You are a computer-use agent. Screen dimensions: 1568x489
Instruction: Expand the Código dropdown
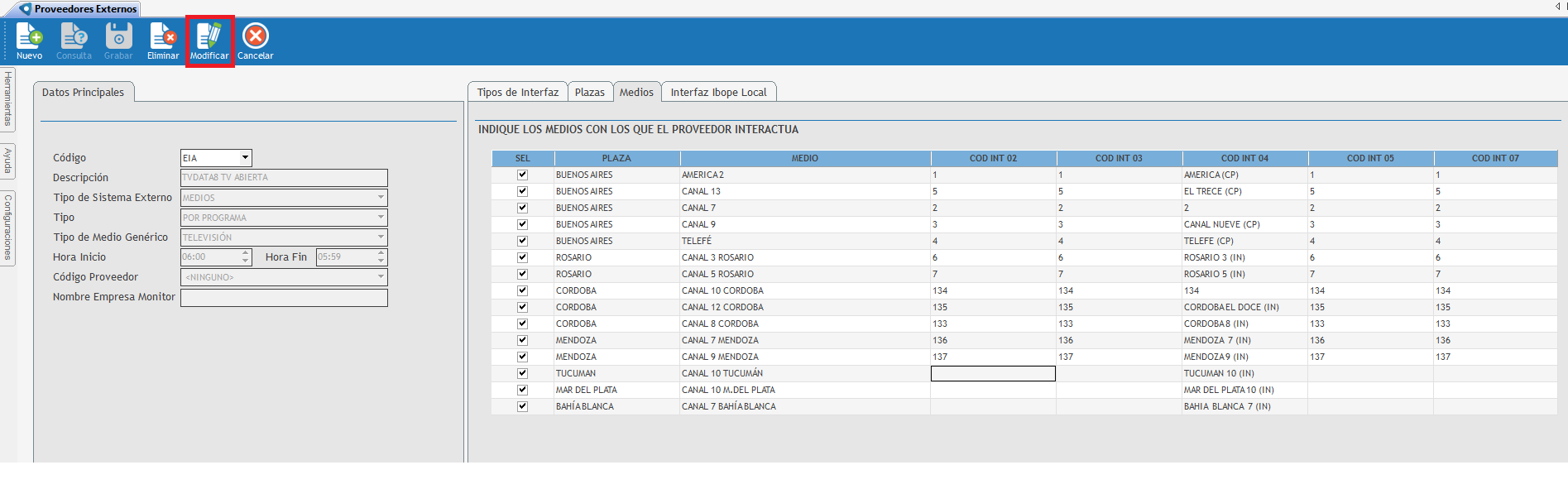245,158
